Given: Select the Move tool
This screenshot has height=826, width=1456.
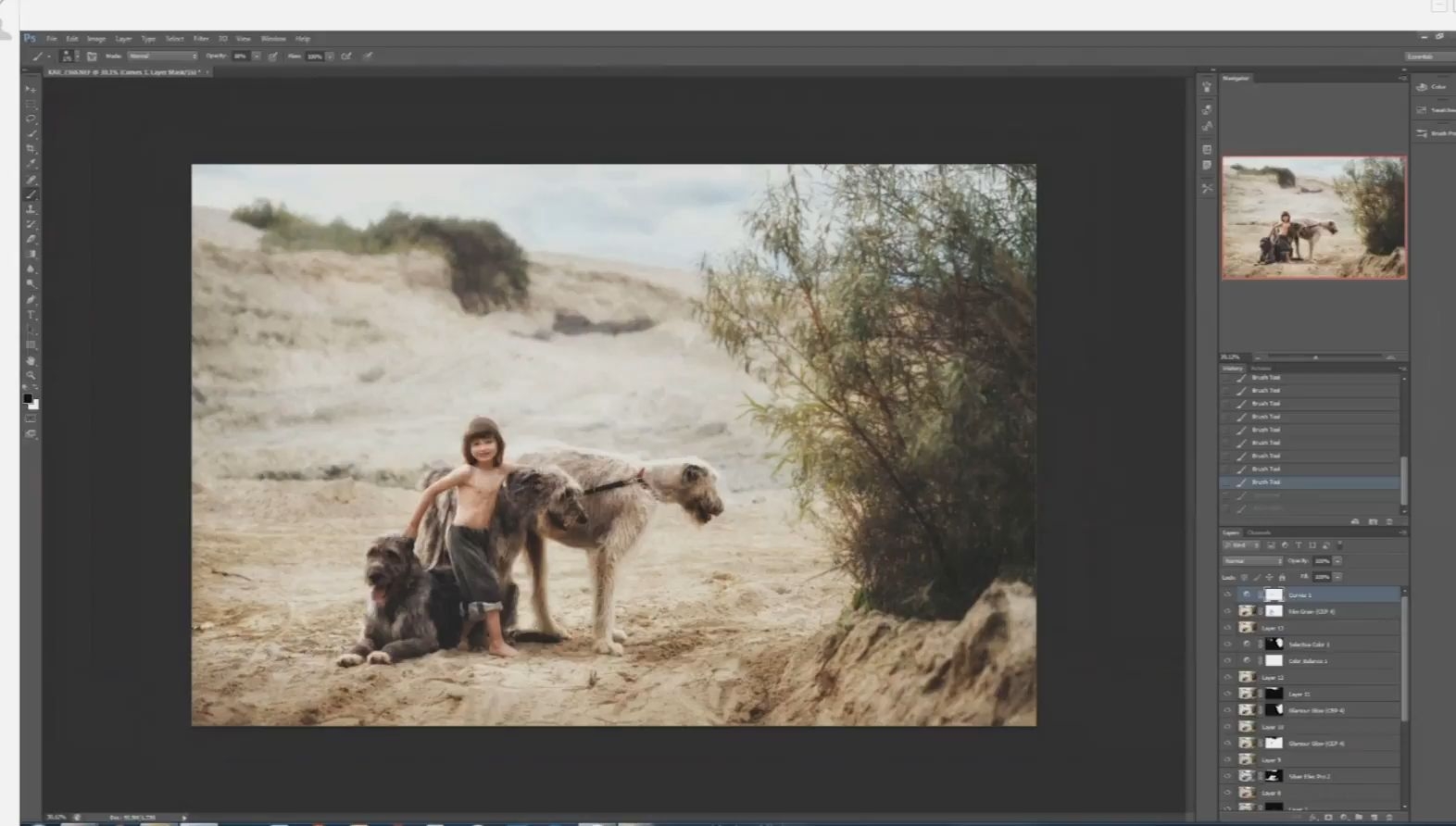Looking at the screenshot, I should [31, 89].
